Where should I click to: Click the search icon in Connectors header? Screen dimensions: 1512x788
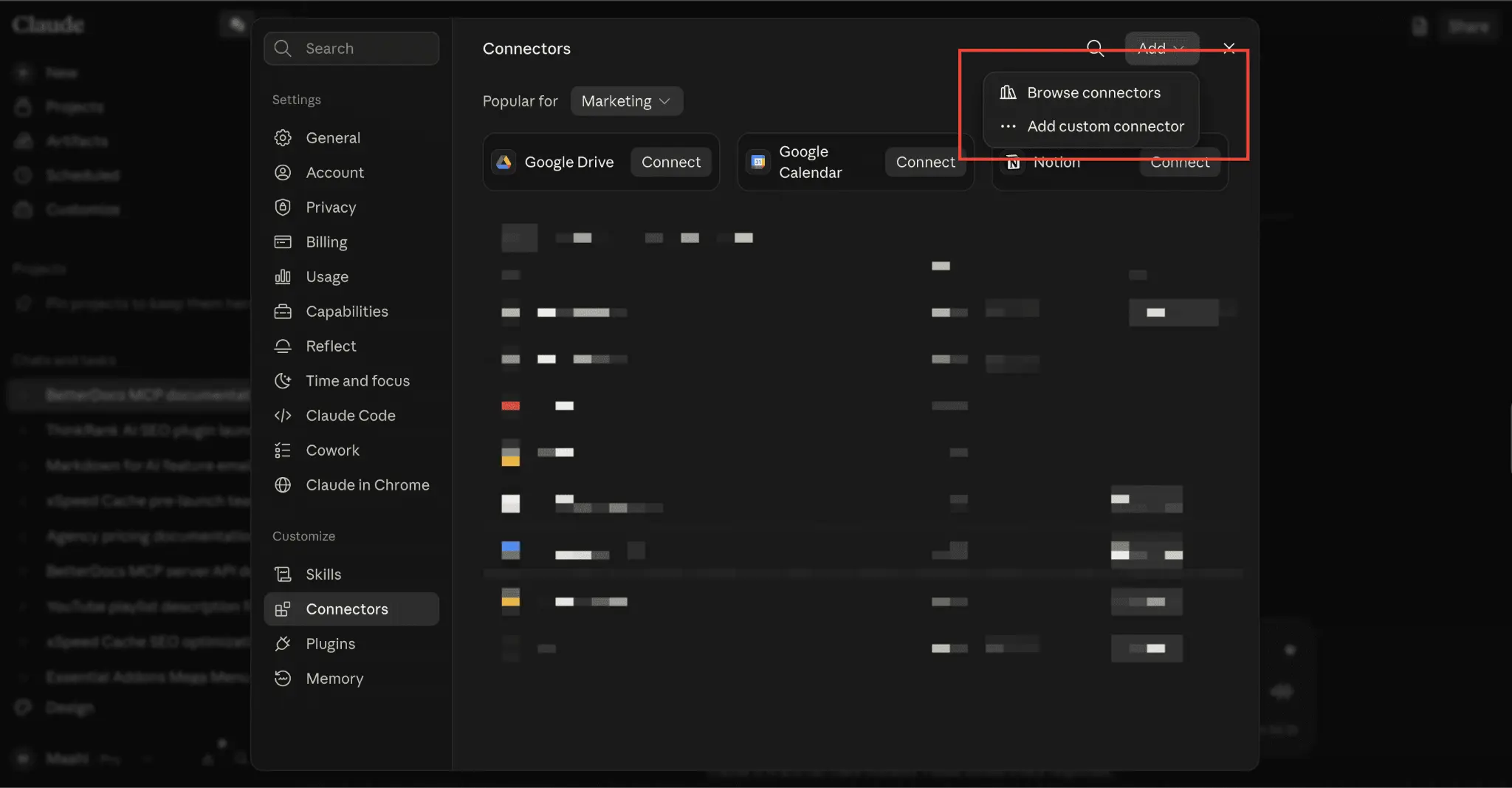(1096, 49)
